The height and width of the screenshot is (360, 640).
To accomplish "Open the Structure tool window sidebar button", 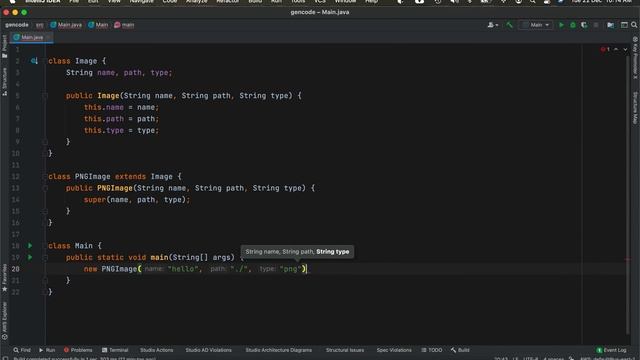I will (4, 82).
